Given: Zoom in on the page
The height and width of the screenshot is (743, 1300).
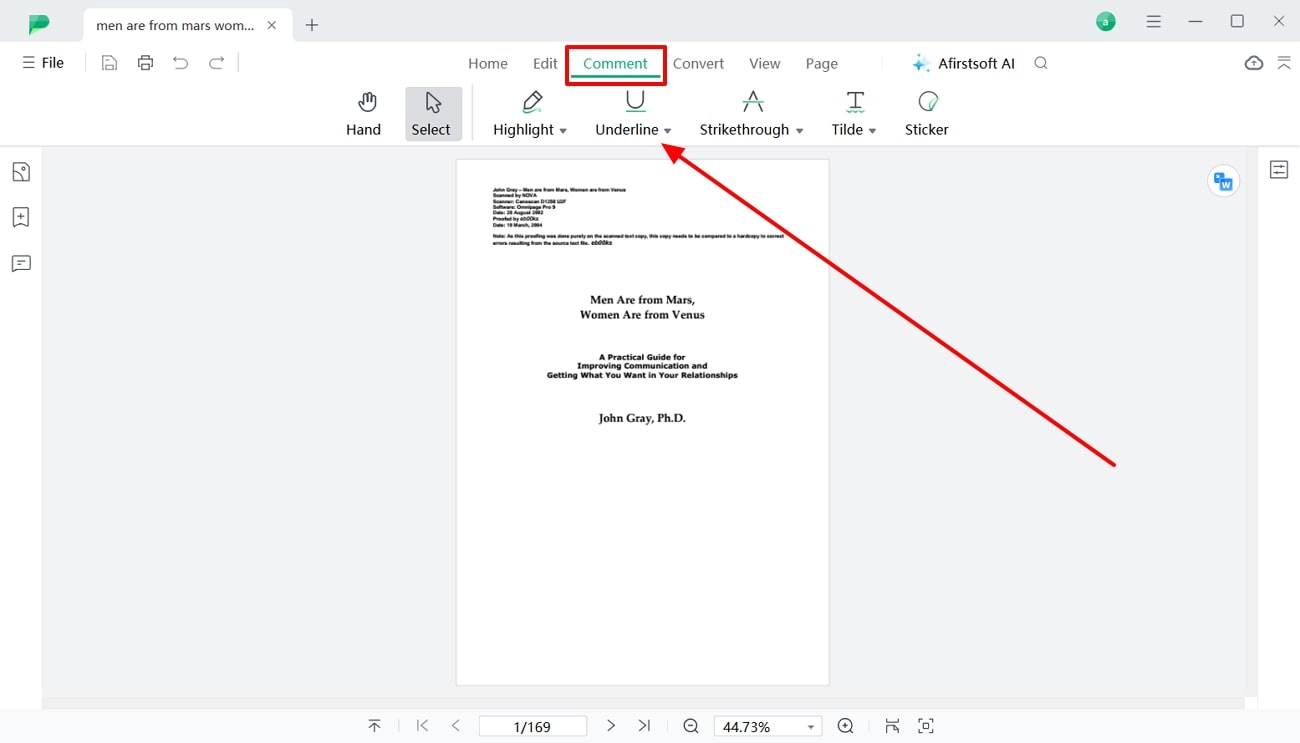Looking at the screenshot, I should 846,726.
